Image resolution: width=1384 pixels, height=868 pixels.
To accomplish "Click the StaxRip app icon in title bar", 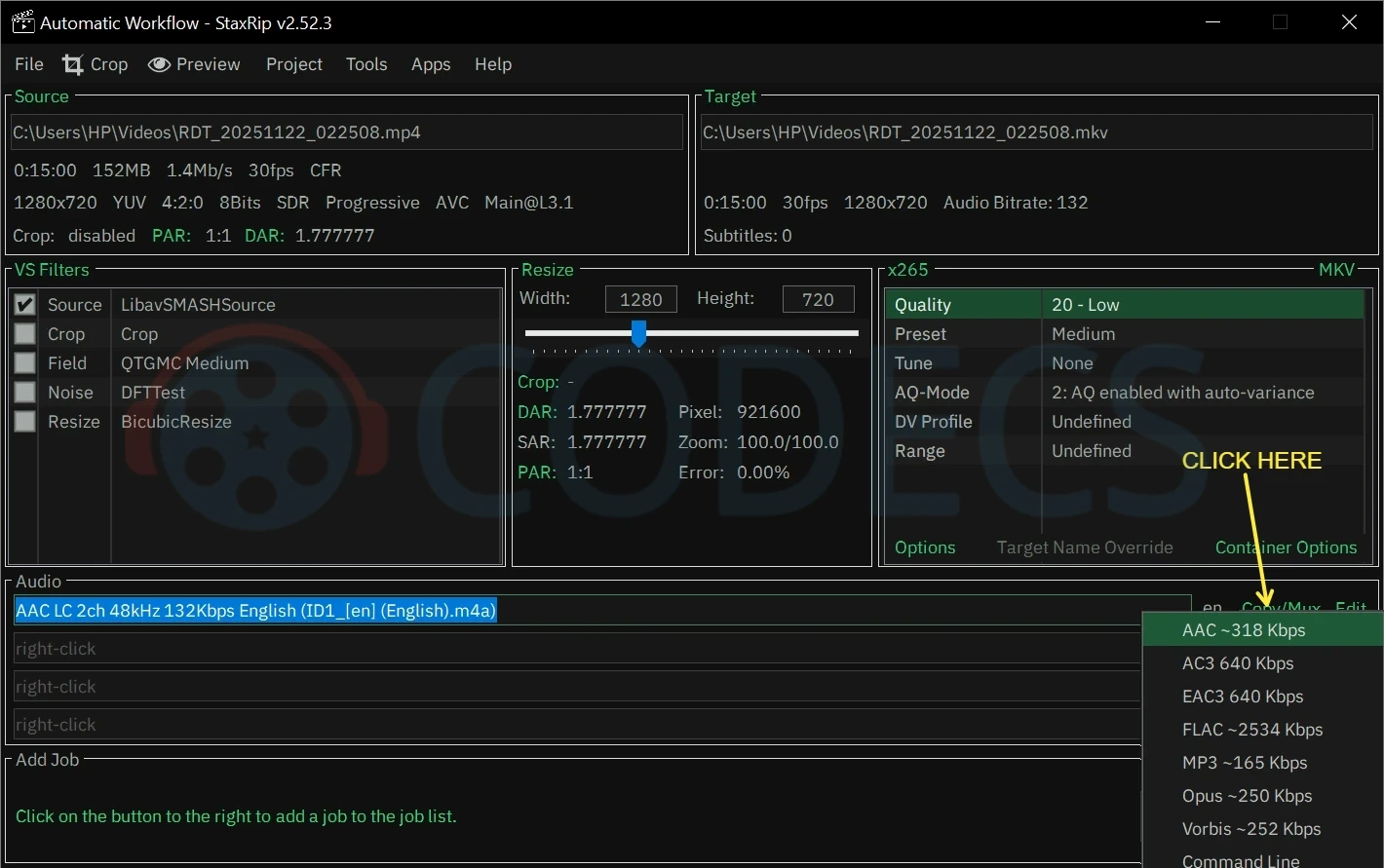I will 22,21.
